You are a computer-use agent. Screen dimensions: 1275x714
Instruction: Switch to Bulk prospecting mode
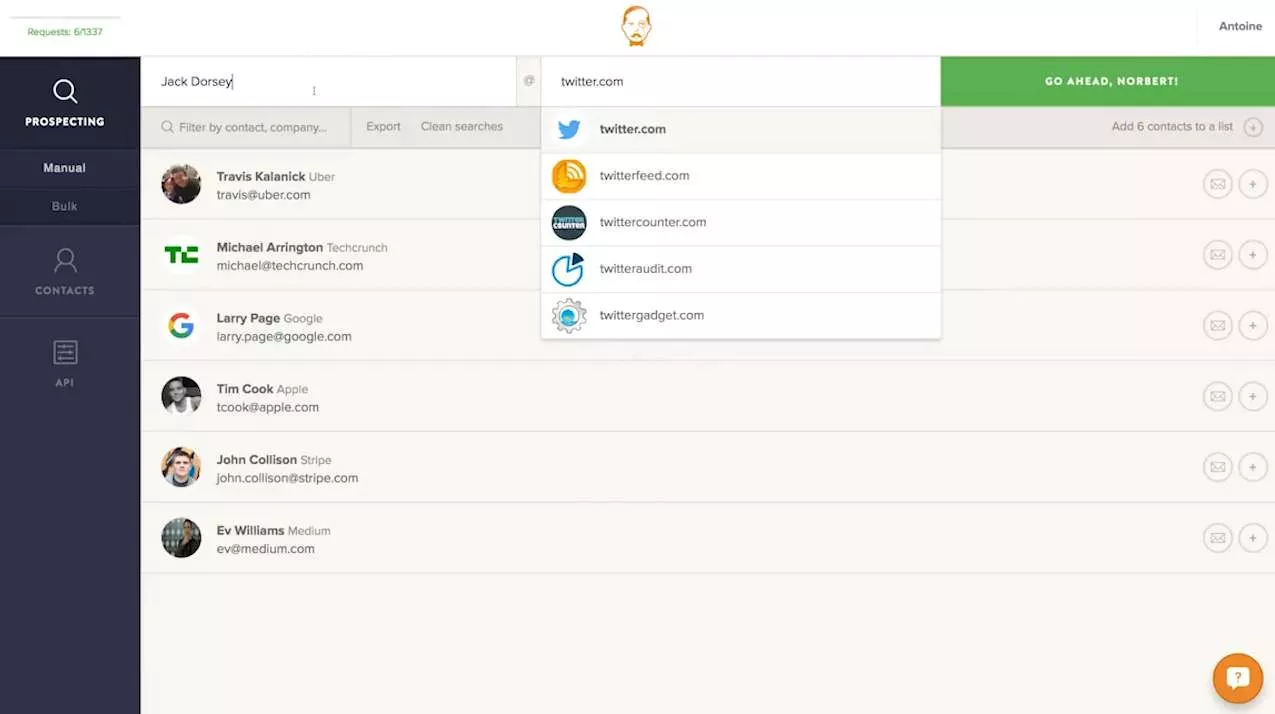pos(65,206)
